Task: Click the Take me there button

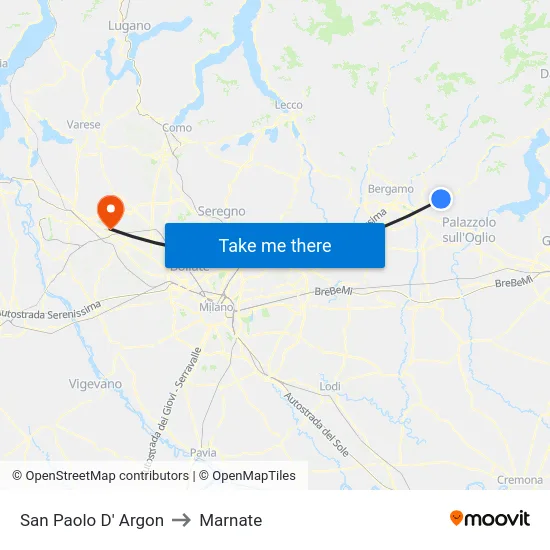Action: coord(275,246)
